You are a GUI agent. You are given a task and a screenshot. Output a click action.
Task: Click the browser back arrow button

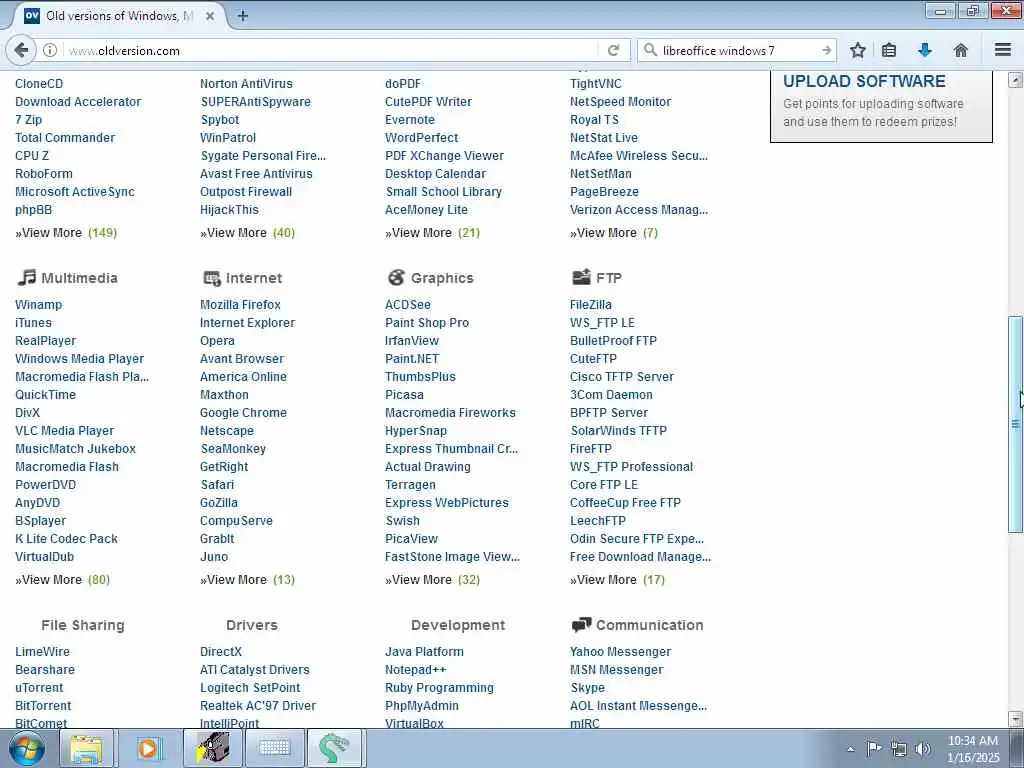(21, 50)
